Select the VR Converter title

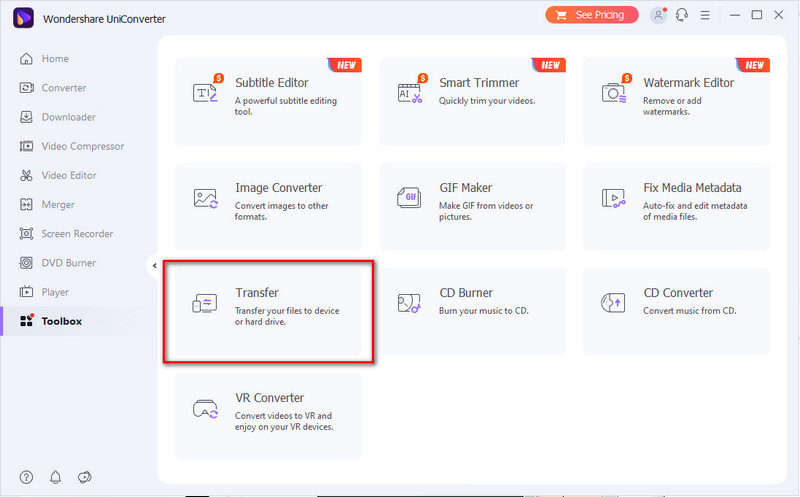[x=269, y=398]
